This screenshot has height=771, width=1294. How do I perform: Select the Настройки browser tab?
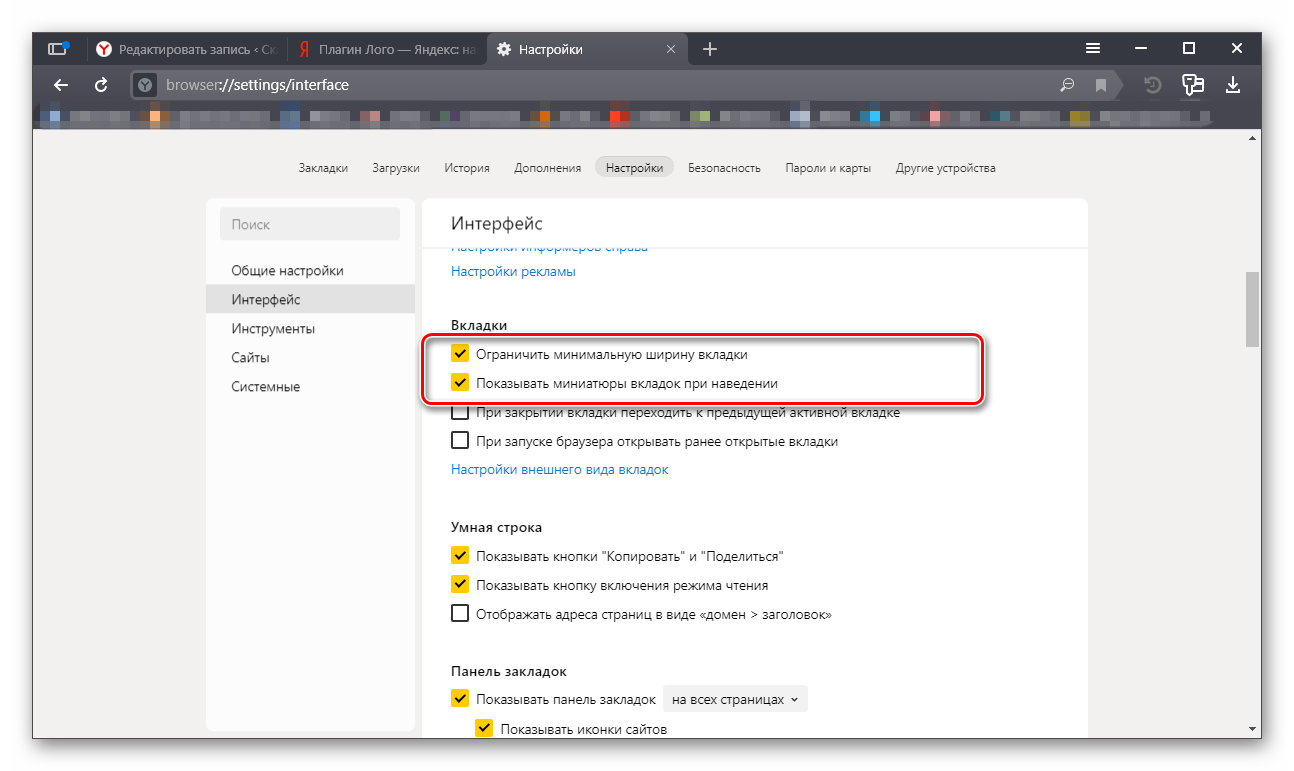pyautogui.click(x=587, y=49)
